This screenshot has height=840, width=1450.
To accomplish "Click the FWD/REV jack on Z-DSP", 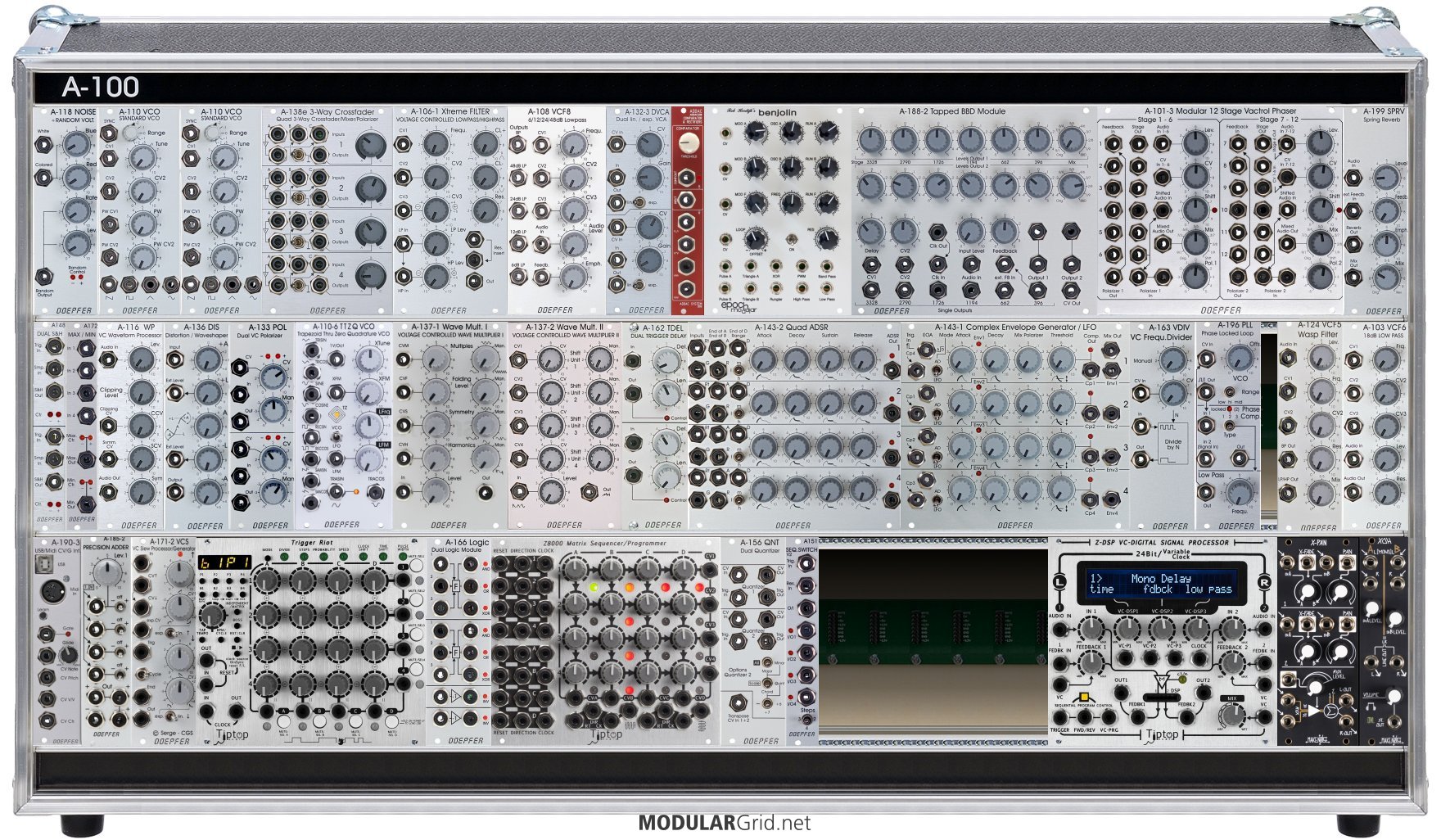I will [x=1085, y=718].
